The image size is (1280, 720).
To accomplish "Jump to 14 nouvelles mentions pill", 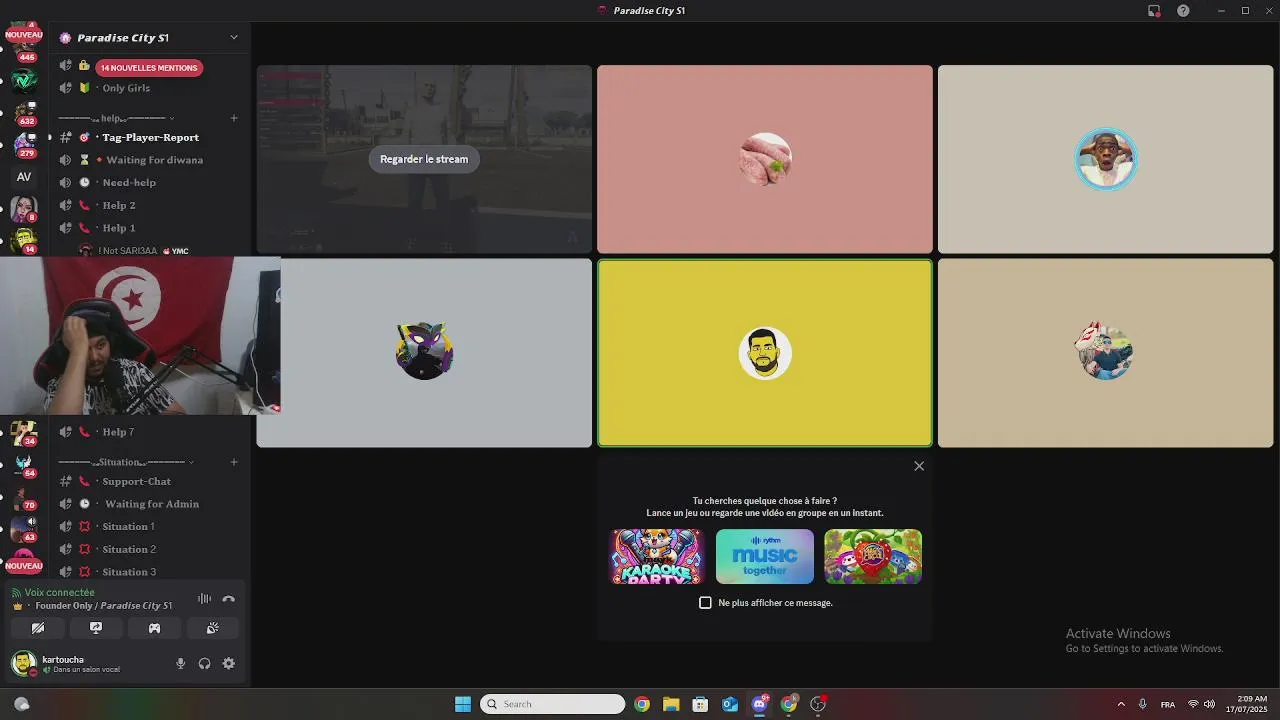I will pos(149,68).
